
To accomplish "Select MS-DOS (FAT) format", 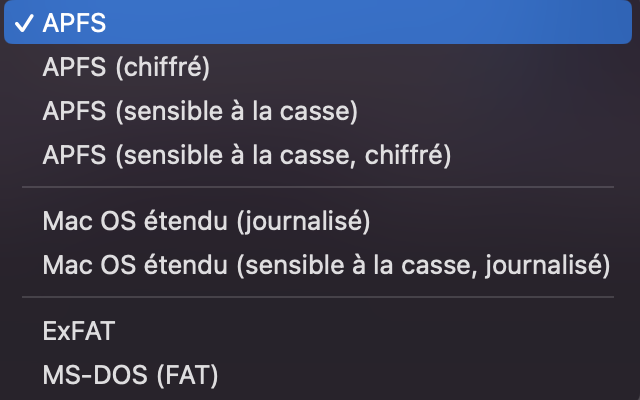I will click(130, 375).
